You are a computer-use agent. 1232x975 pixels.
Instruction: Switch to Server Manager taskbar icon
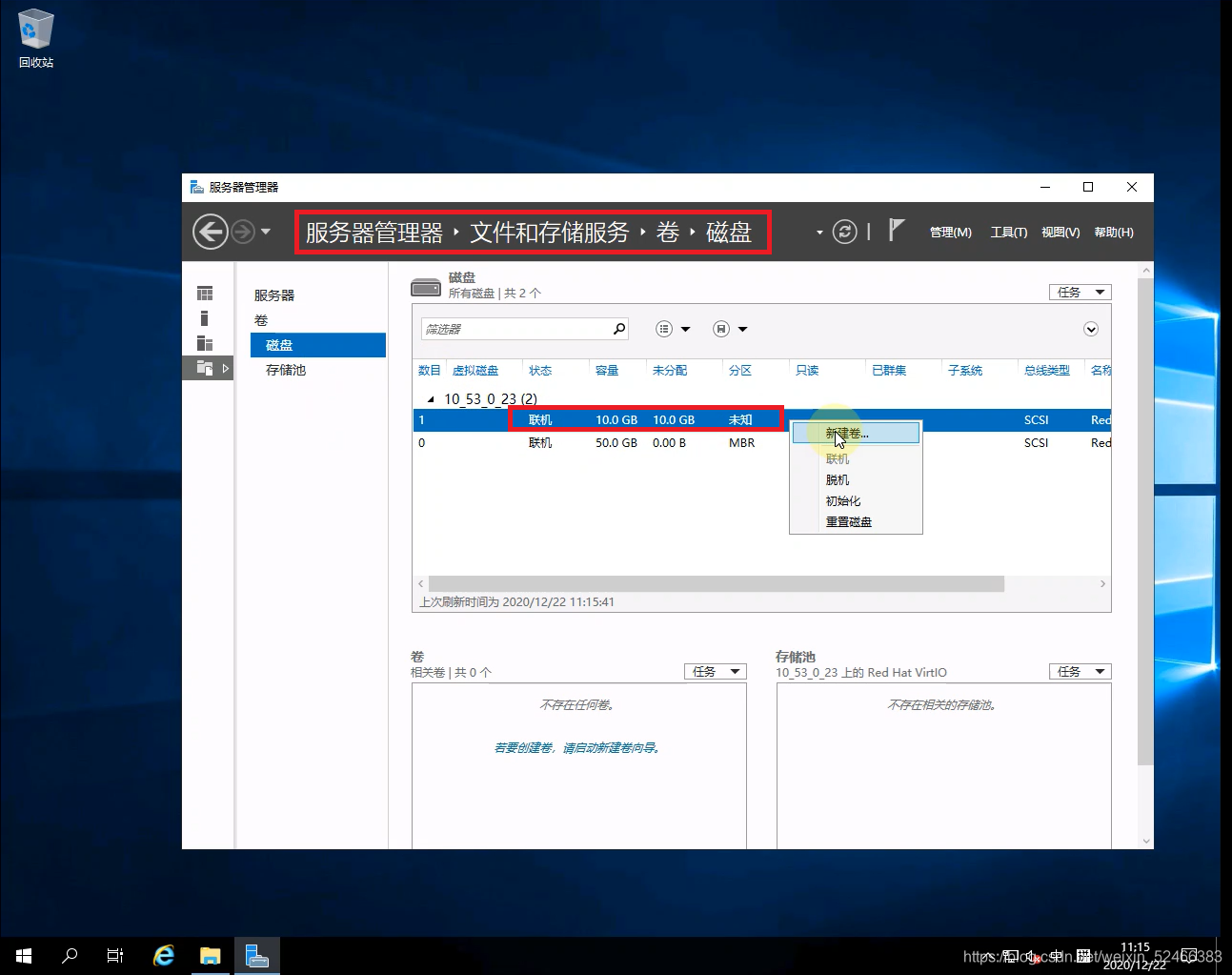point(257,955)
